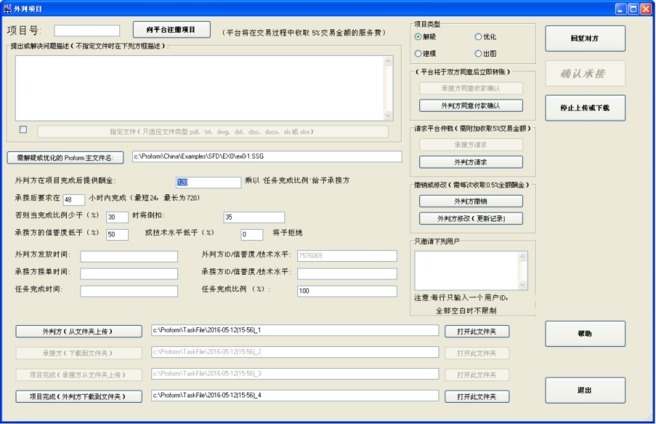Click 项目完成 (外判方下载到文件夹) button
Image resolution: width=656 pixels, height=424 pixels.
[x=79, y=395]
